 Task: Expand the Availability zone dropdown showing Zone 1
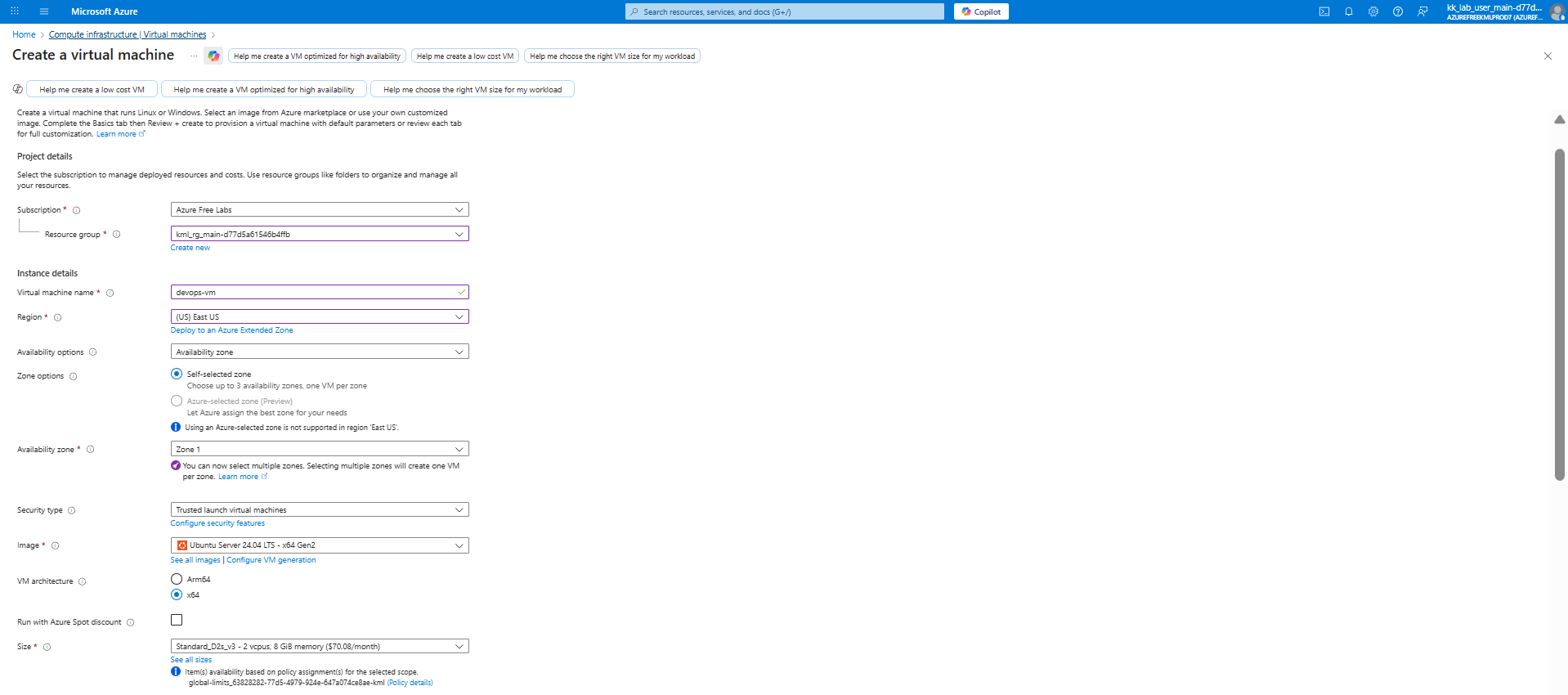(320, 449)
